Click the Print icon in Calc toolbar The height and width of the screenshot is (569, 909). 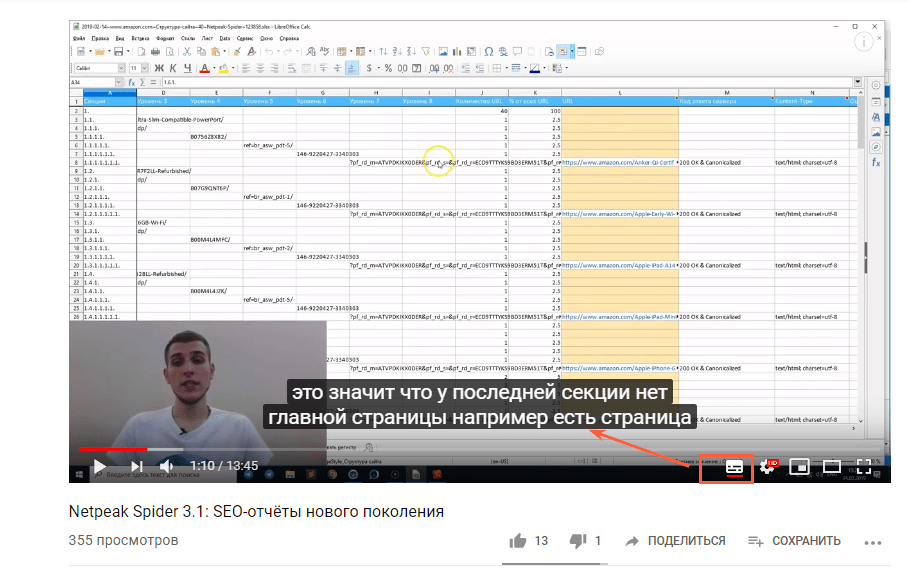coord(155,52)
